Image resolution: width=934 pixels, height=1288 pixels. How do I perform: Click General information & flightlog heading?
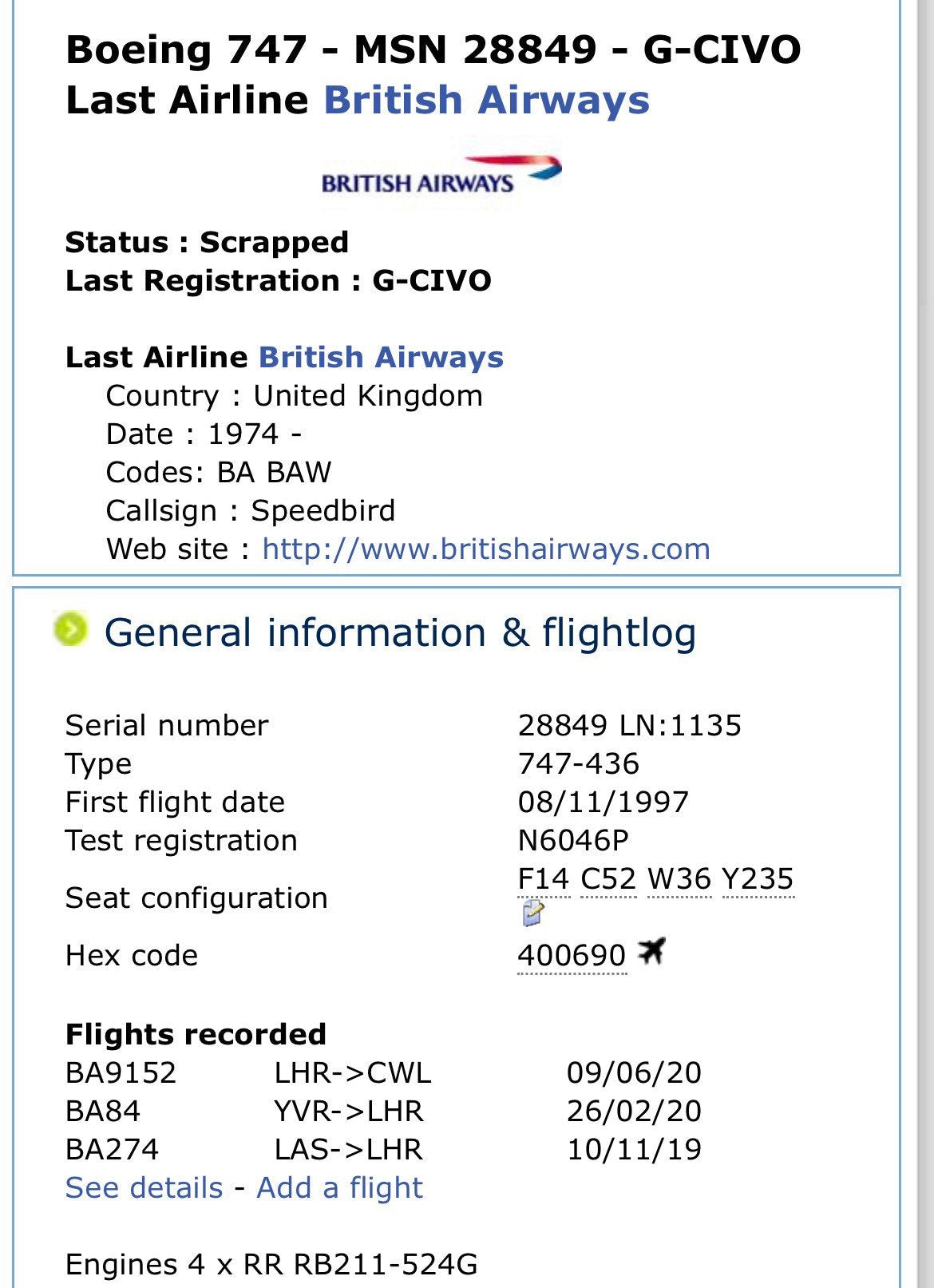click(x=400, y=633)
